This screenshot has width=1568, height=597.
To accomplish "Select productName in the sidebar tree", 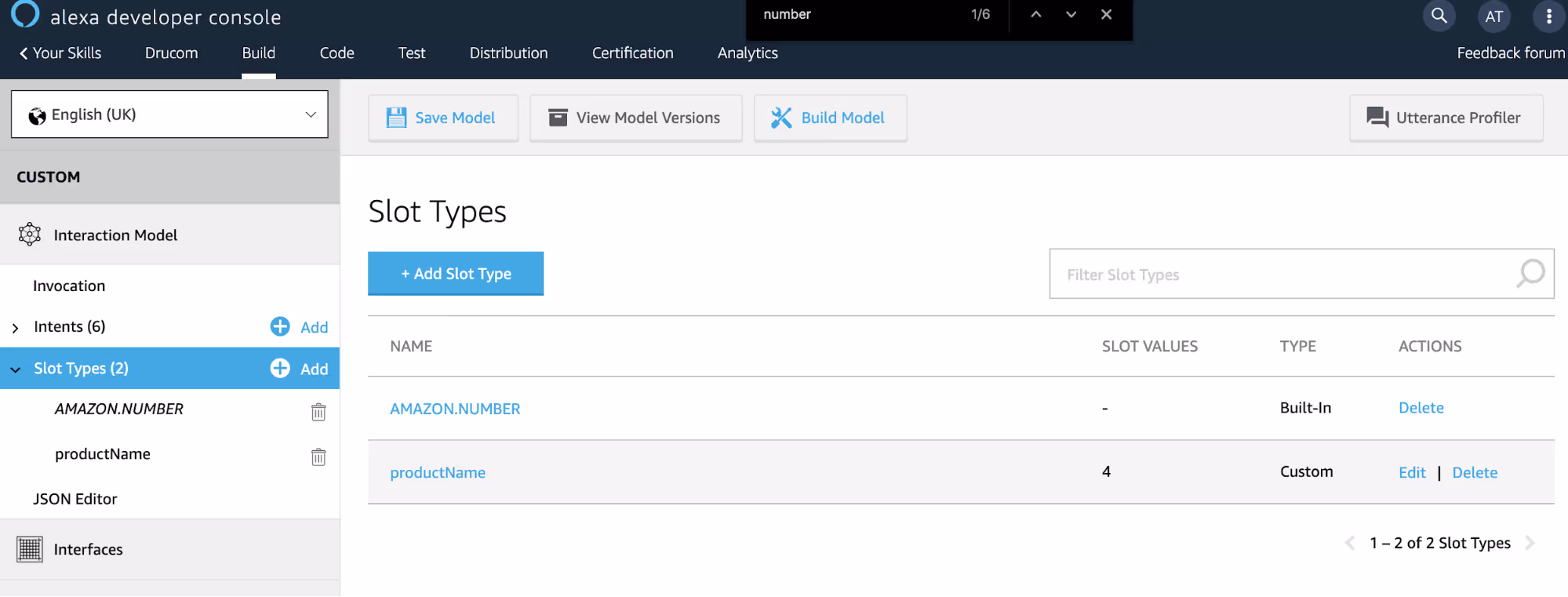I will [x=103, y=454].
